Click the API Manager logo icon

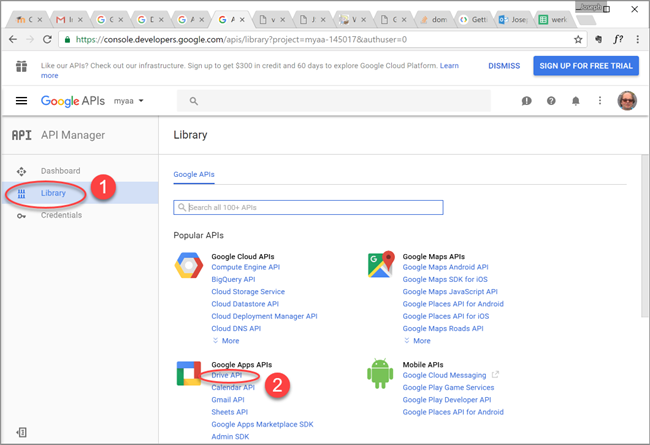[x=22, y=135]
